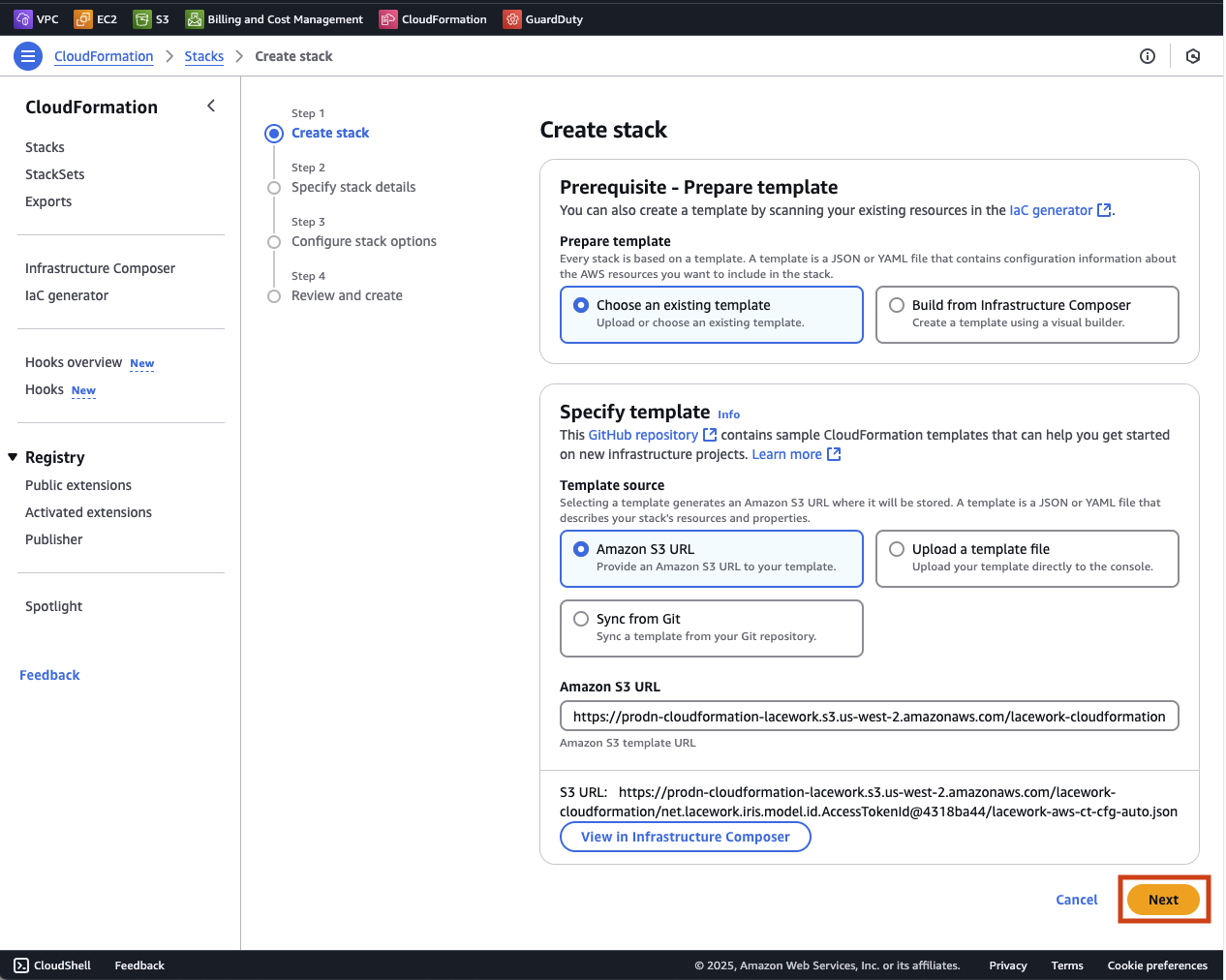Open the VPC service shortcut icon

(x=23, y=19)
